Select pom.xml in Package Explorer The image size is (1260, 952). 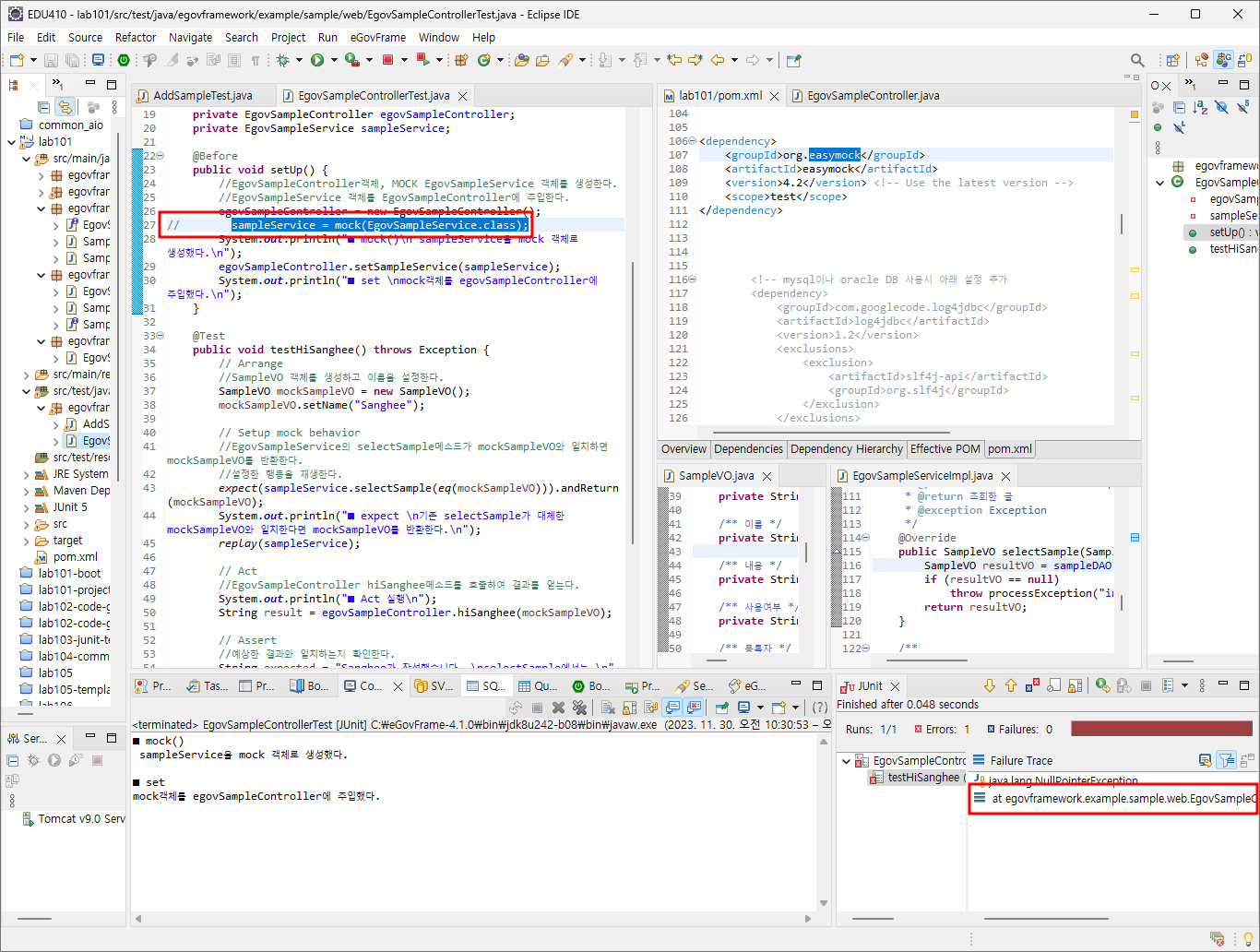pos(75,557)
